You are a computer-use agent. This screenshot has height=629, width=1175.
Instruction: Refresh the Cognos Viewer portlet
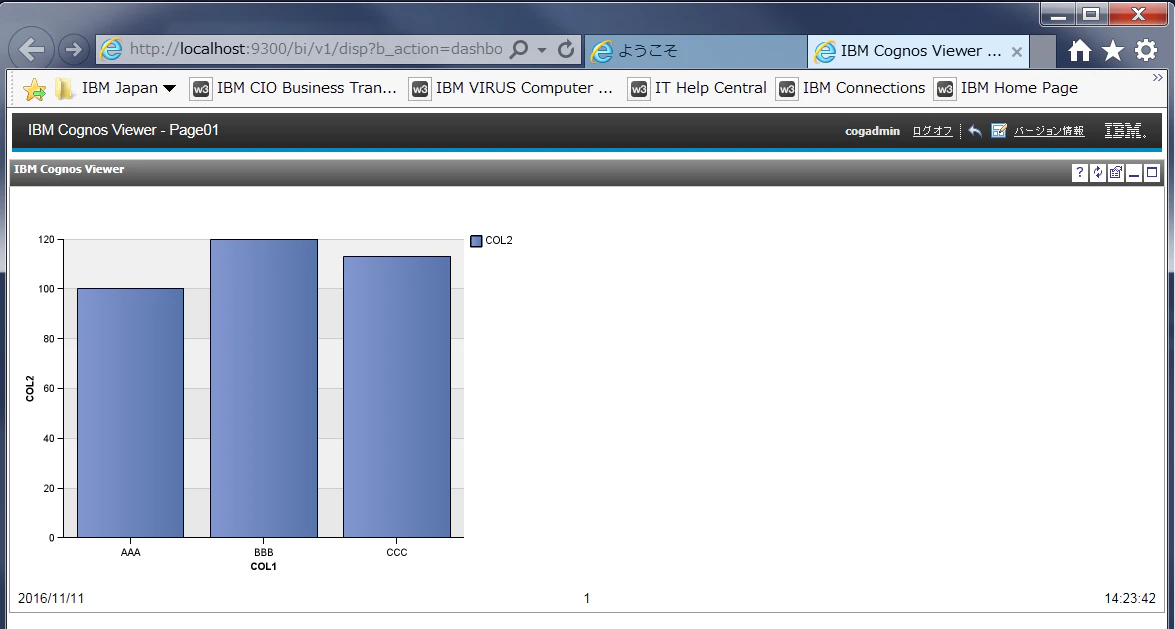pyautogui.click(x=1098, y=173)
